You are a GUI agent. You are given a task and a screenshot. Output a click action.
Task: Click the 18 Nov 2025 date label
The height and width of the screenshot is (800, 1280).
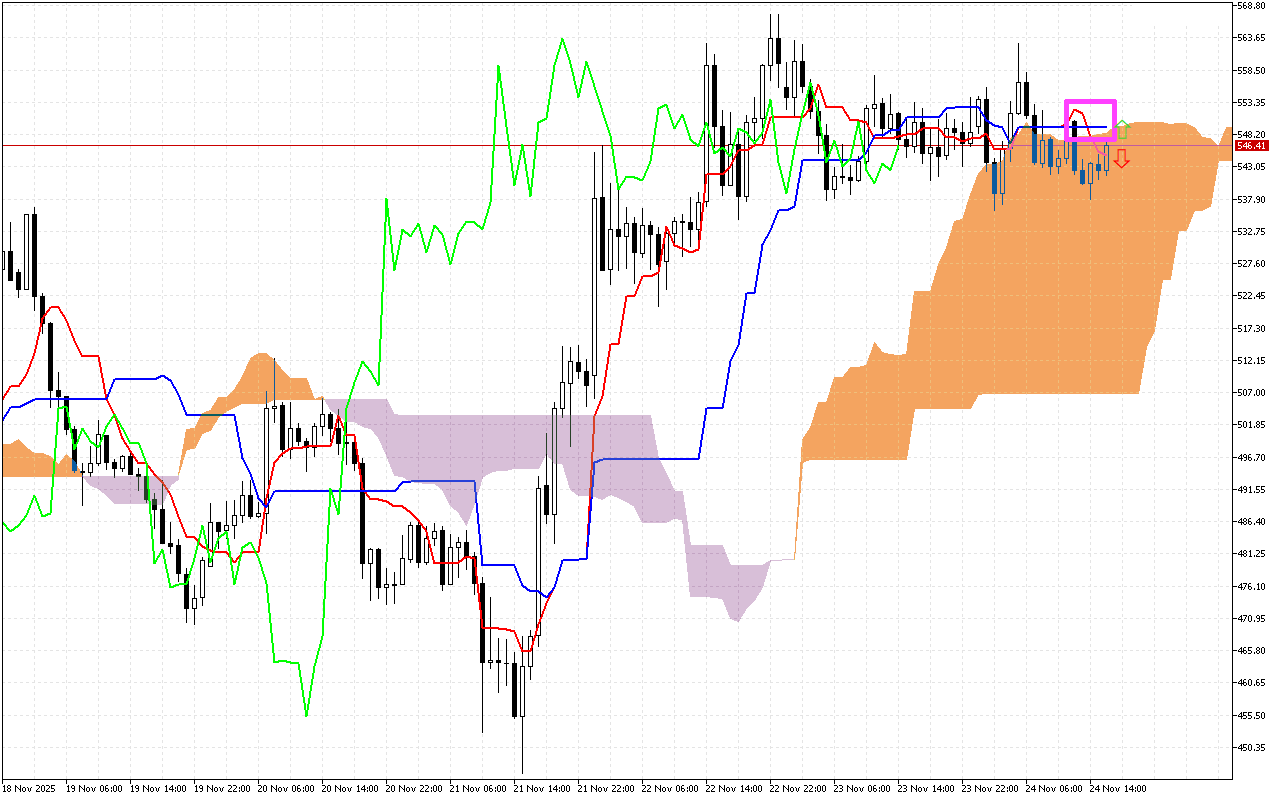[31, 789]
